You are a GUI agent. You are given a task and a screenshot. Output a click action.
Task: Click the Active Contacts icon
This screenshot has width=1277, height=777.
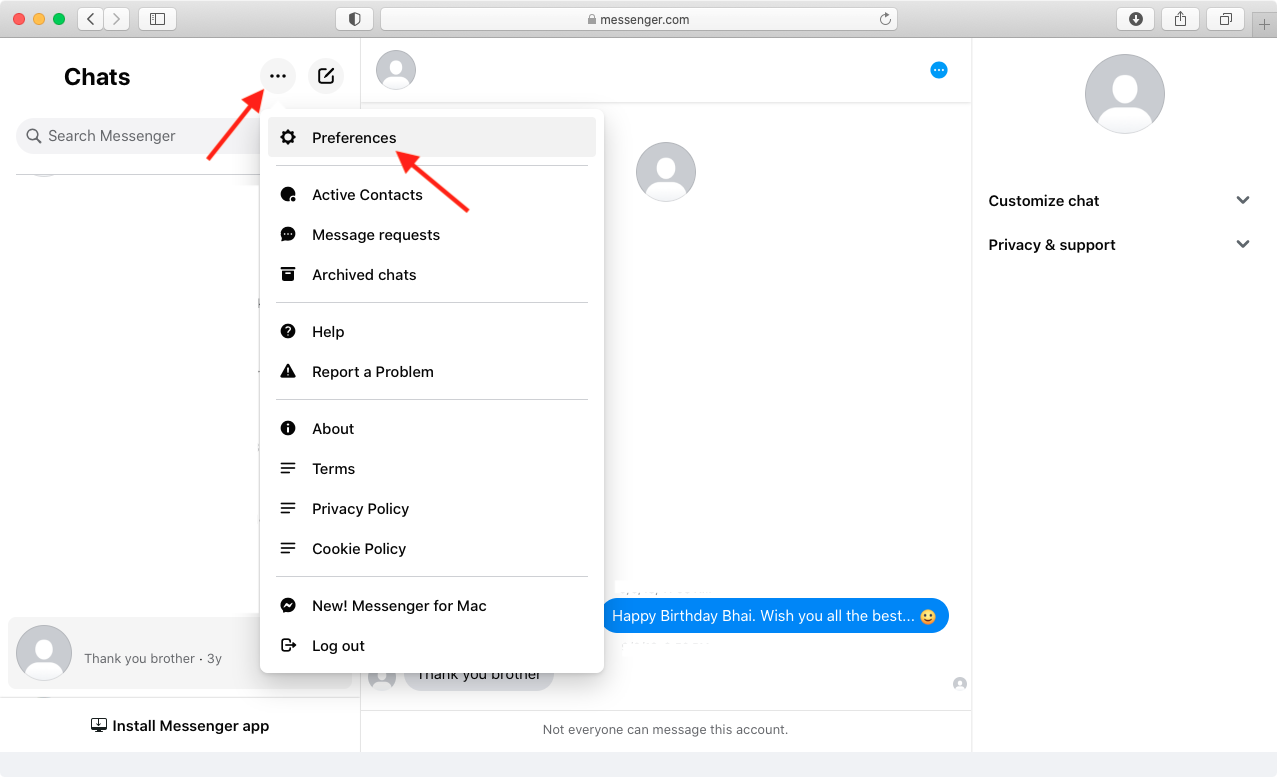[288, 194]
